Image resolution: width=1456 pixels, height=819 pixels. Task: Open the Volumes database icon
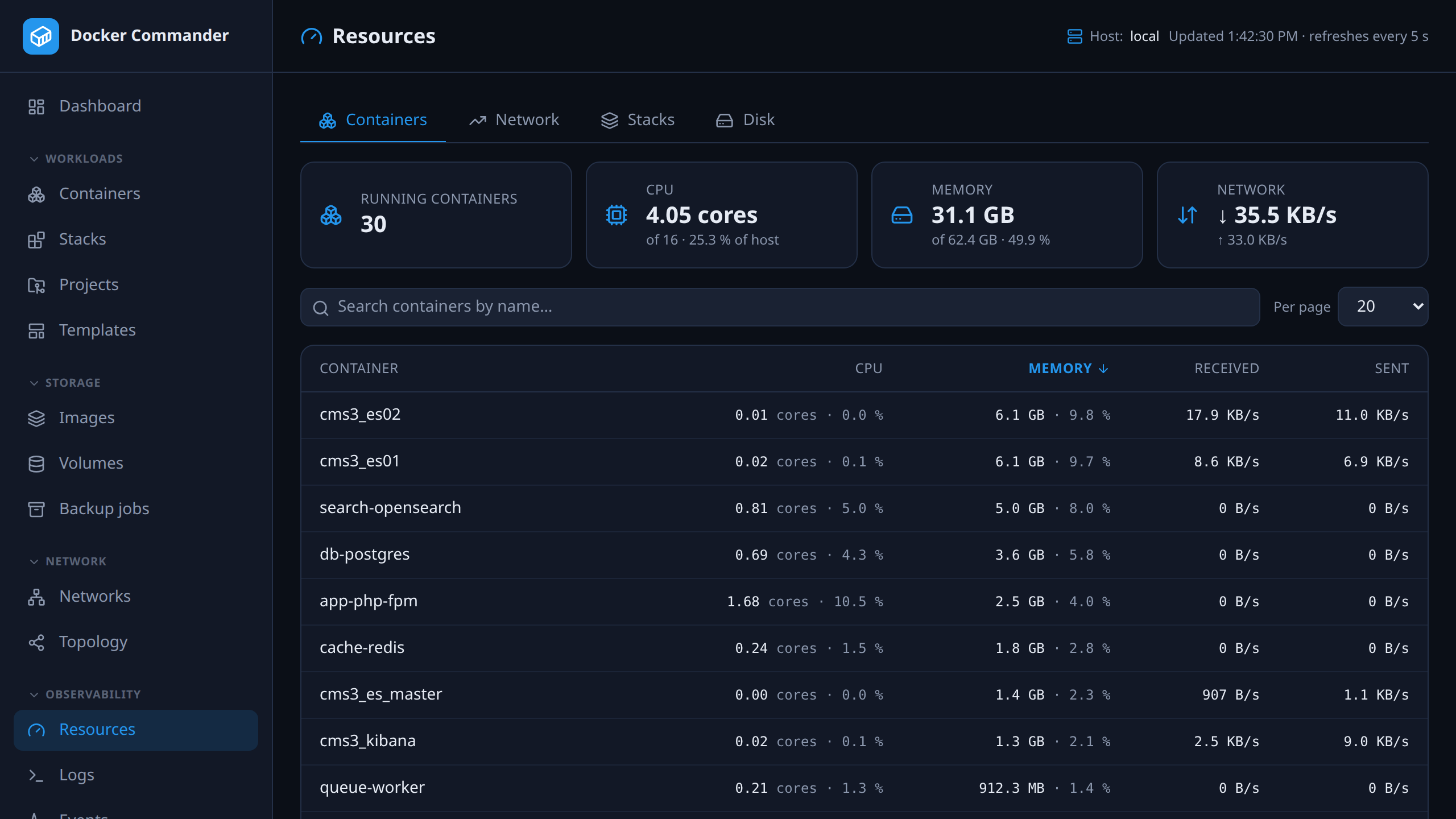(x=36, y=464)
